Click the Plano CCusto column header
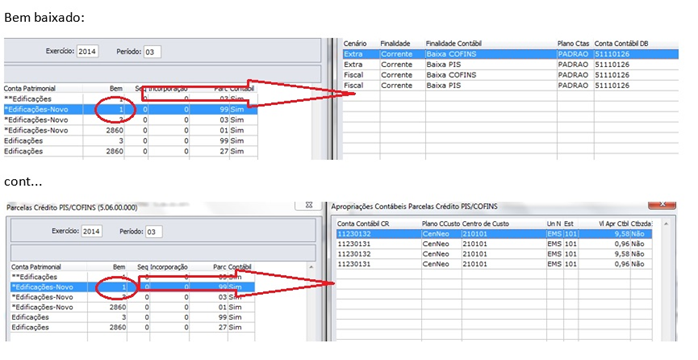This screenshot has height=360, width=698. pyautogui.click(x=441, y=224)
